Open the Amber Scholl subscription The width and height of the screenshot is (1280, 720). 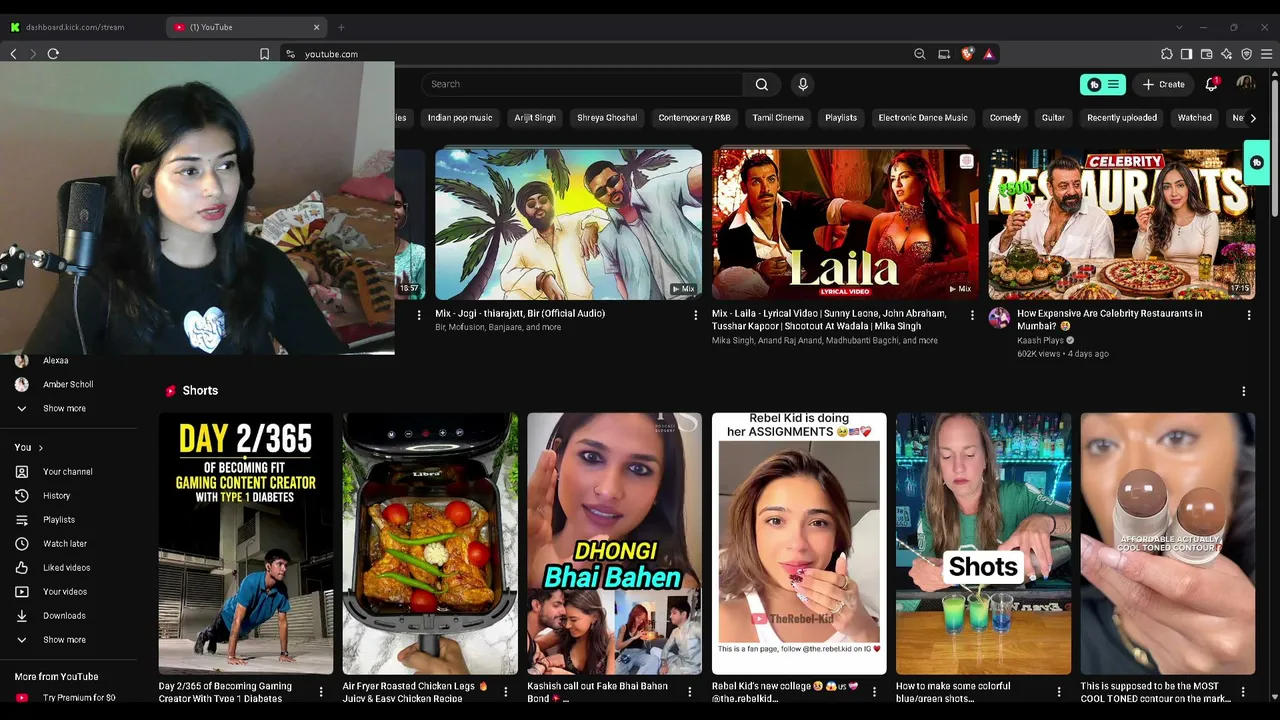(x=68, y=385)
